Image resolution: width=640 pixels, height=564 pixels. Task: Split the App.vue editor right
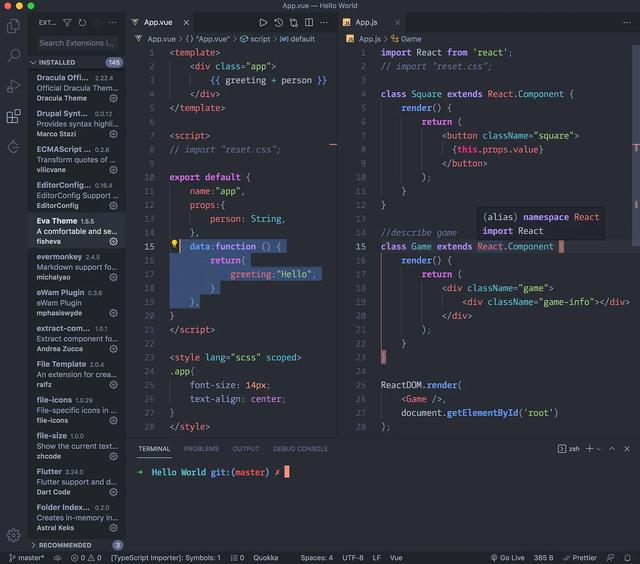pos(309,22)
